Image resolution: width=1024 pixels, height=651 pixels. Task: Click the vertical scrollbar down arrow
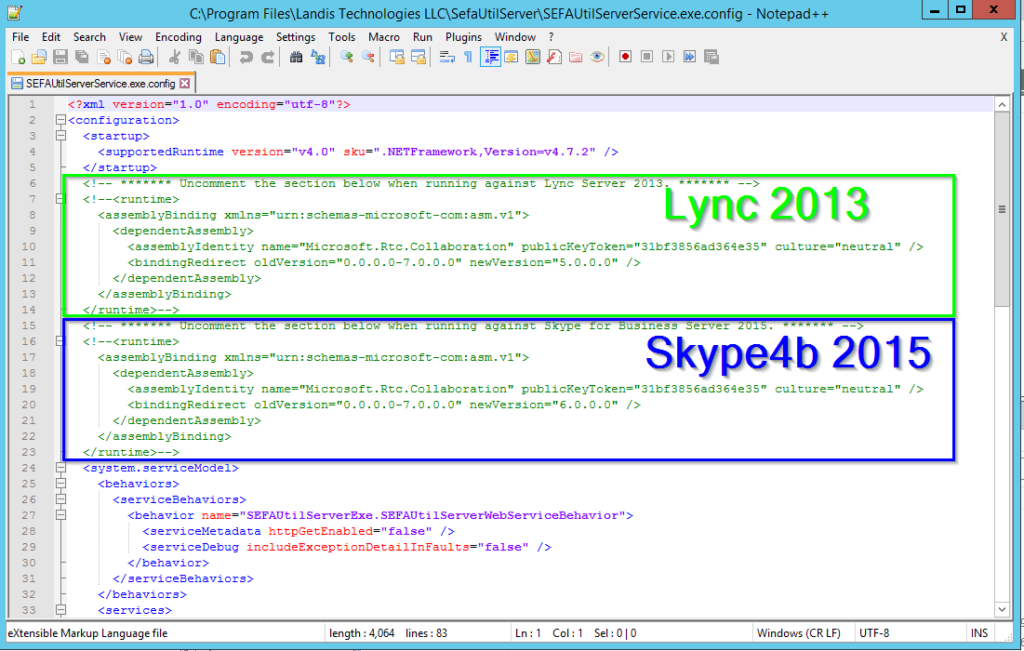tap(1002, 609)
